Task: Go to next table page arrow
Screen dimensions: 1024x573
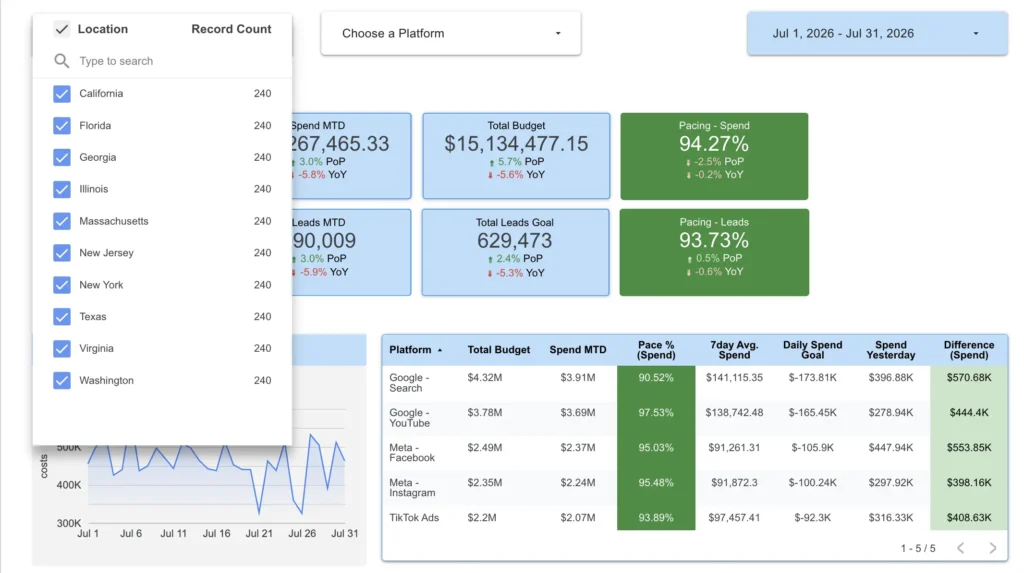Action: (993, 548)
